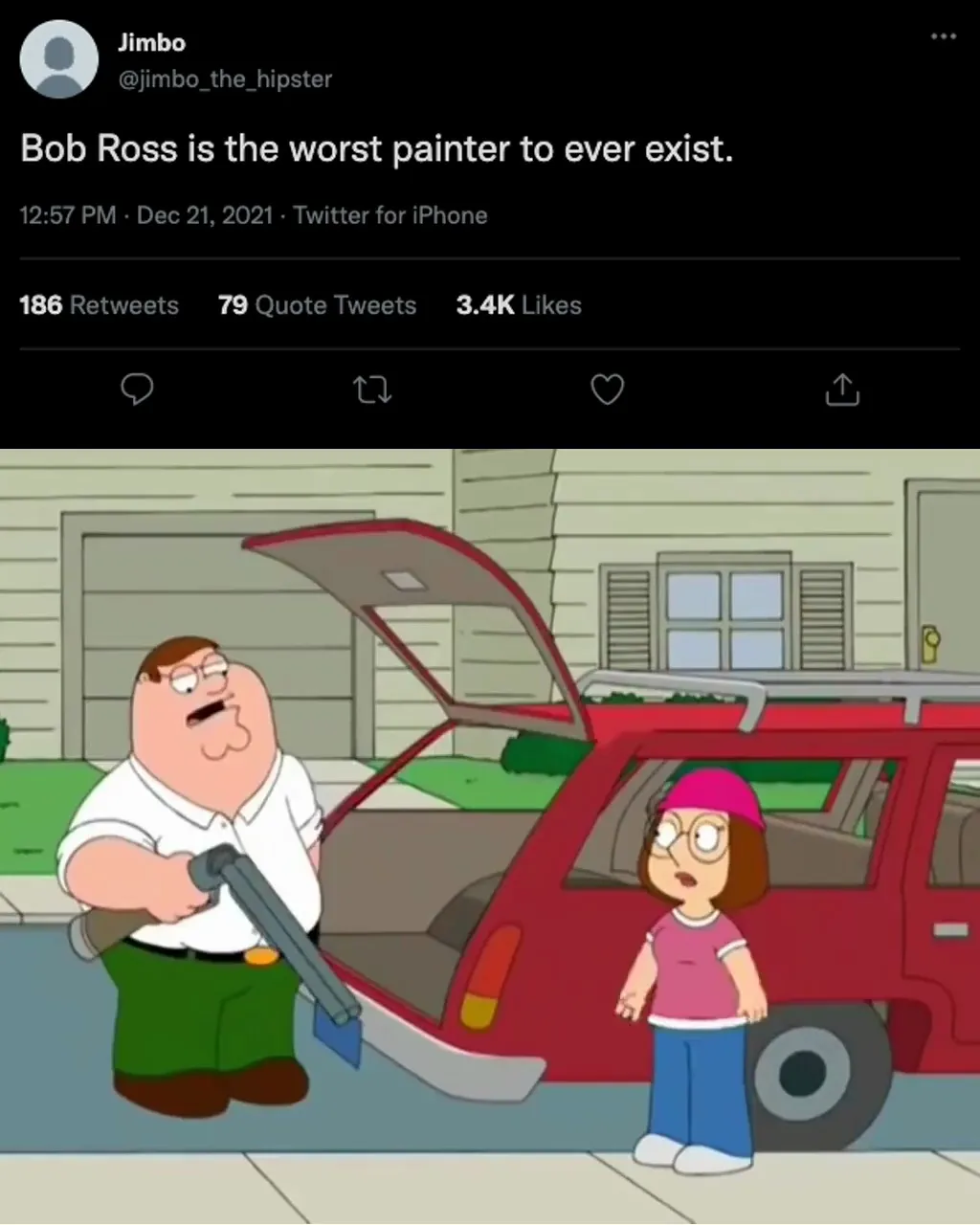Click the 12:57 PM Dec 21, 2021 timestamp
The width and height of the screenshot is (980, 1225).
pos(146,215)
